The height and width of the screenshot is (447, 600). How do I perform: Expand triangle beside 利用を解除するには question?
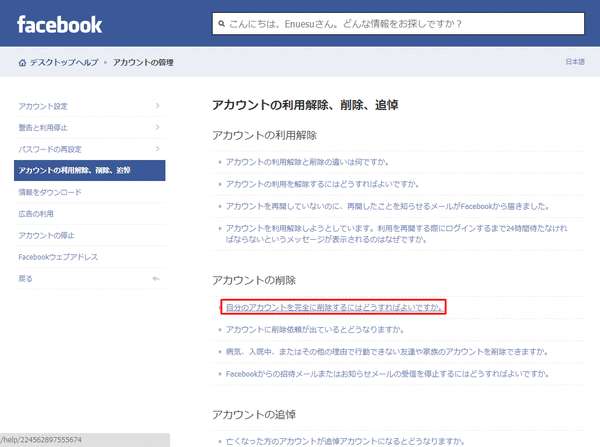click(220, 184)
